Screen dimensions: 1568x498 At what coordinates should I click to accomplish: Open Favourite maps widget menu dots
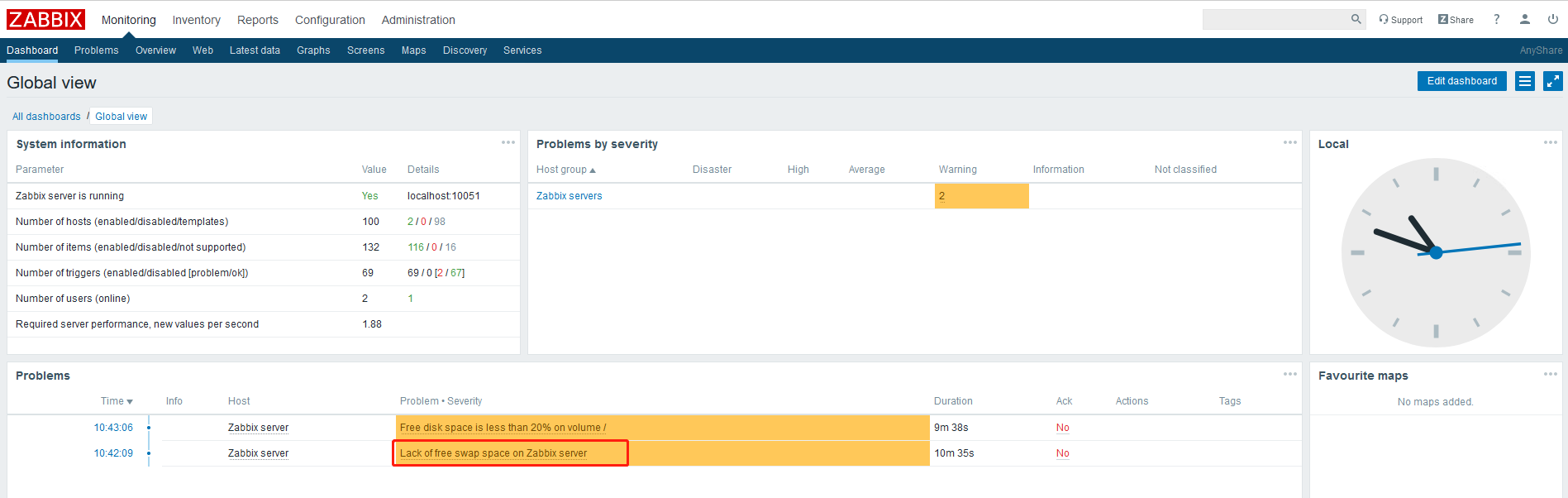click(x=1551, y=374)
